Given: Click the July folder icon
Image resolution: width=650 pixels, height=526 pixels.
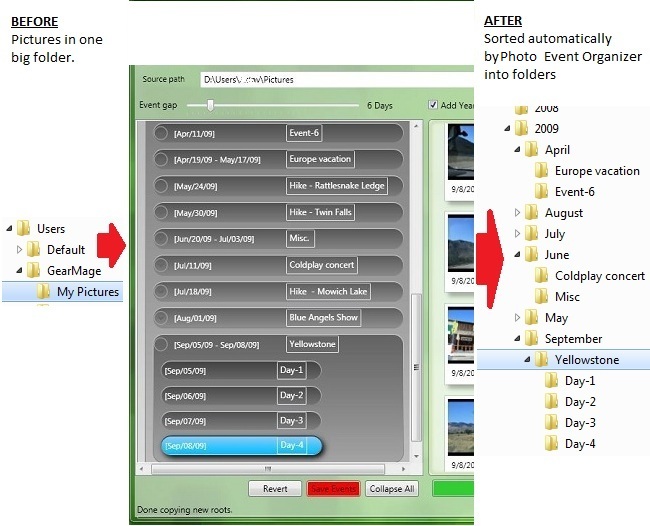Looking at the screenshot, I should click(x=531, y=233).
